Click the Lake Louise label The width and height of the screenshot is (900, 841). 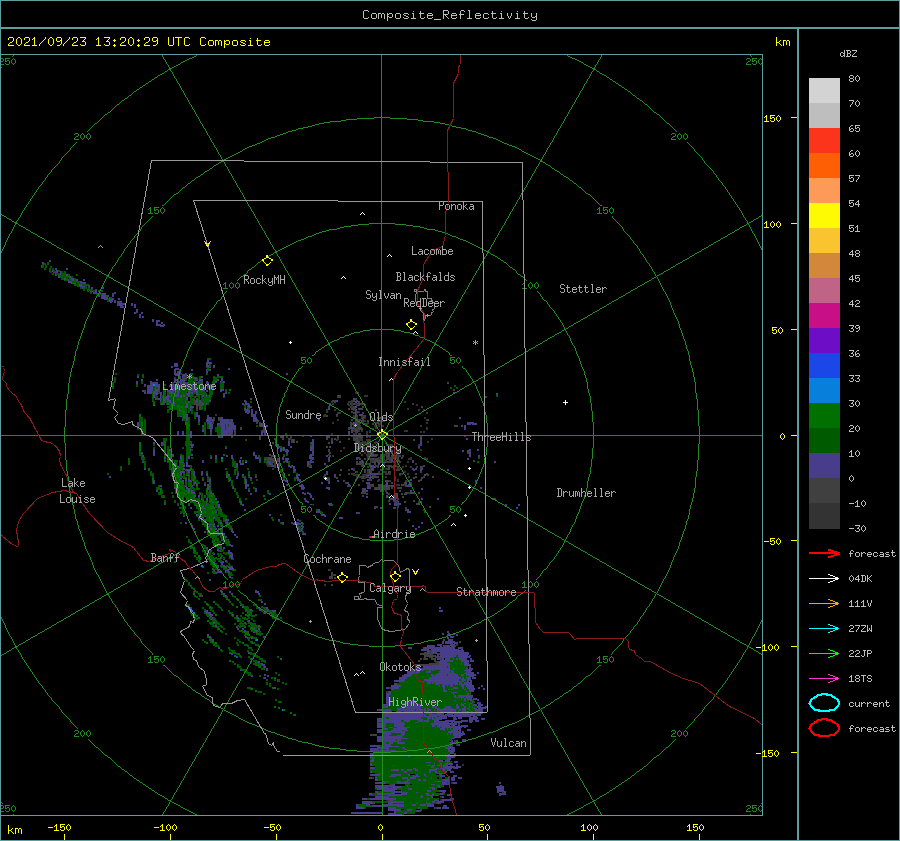point(77,491)
